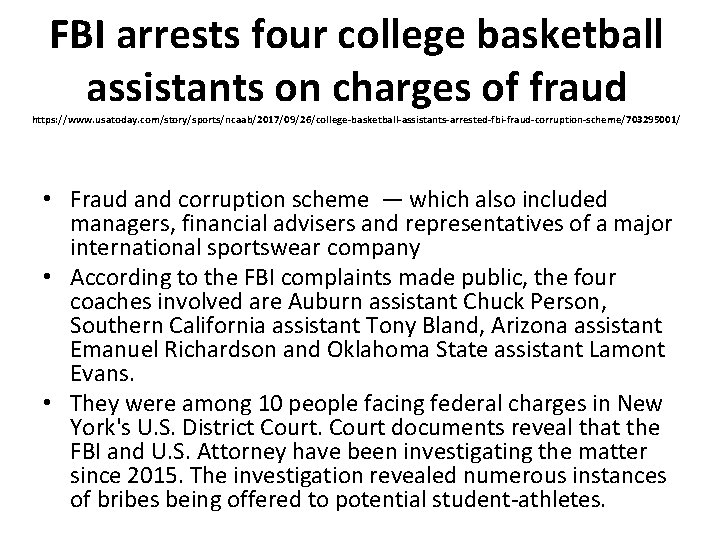Click the words 'Southern California assistant'

215,326
